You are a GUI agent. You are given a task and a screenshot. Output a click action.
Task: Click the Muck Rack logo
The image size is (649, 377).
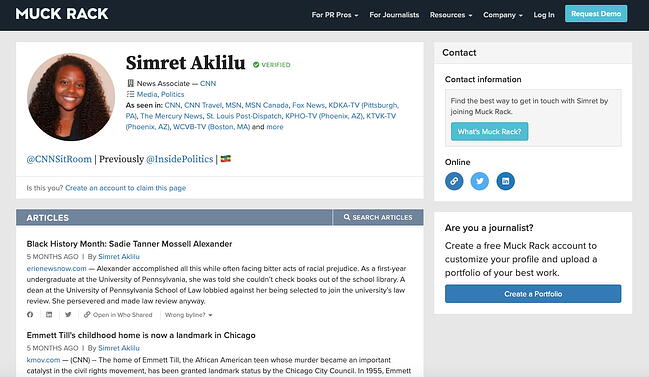pos(62,14)
